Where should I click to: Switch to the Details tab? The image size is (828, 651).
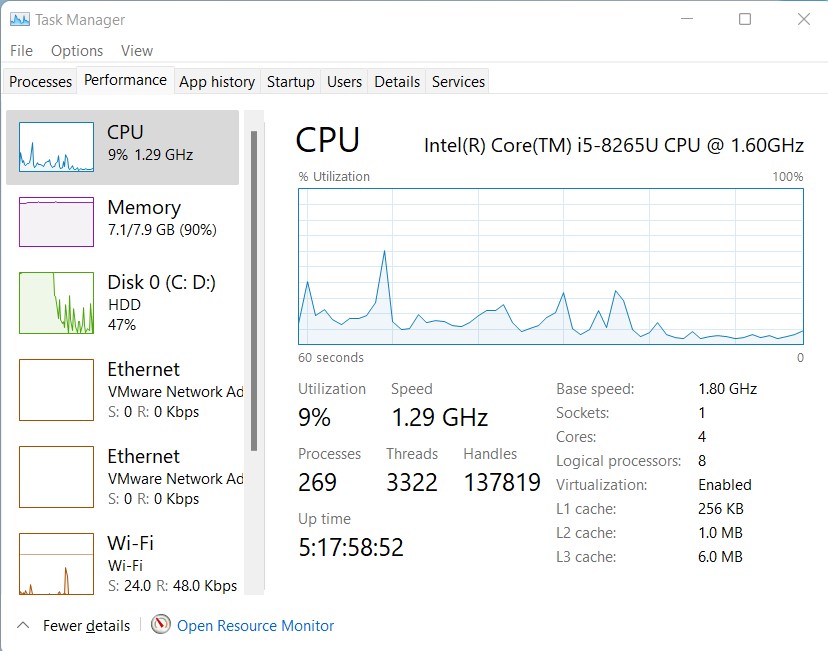[x=398, y=81]
